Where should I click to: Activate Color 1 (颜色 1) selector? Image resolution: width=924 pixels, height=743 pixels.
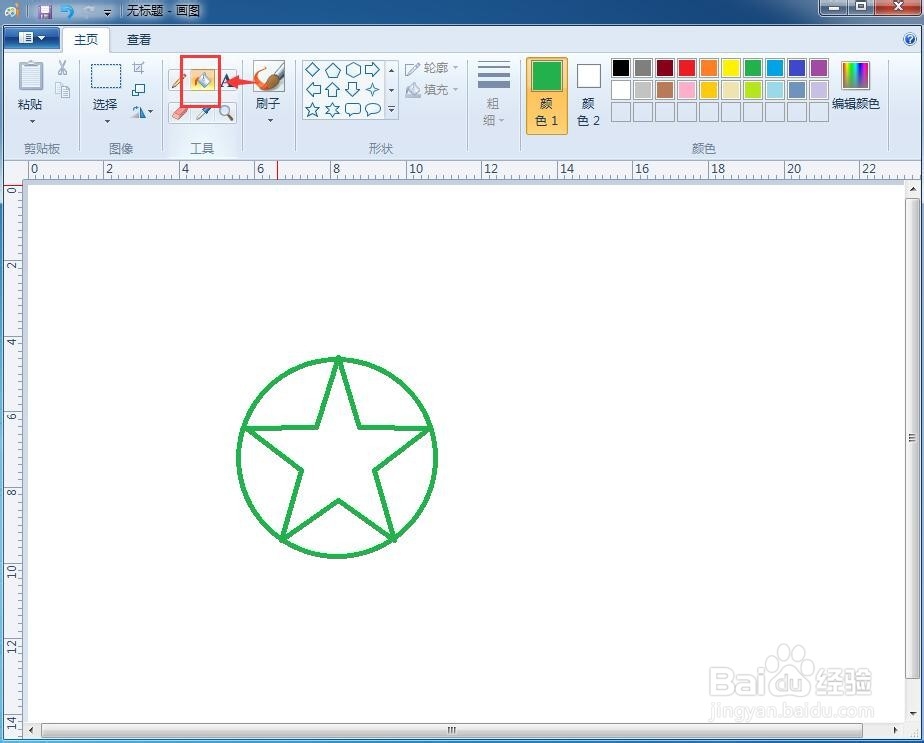[546, 96]
